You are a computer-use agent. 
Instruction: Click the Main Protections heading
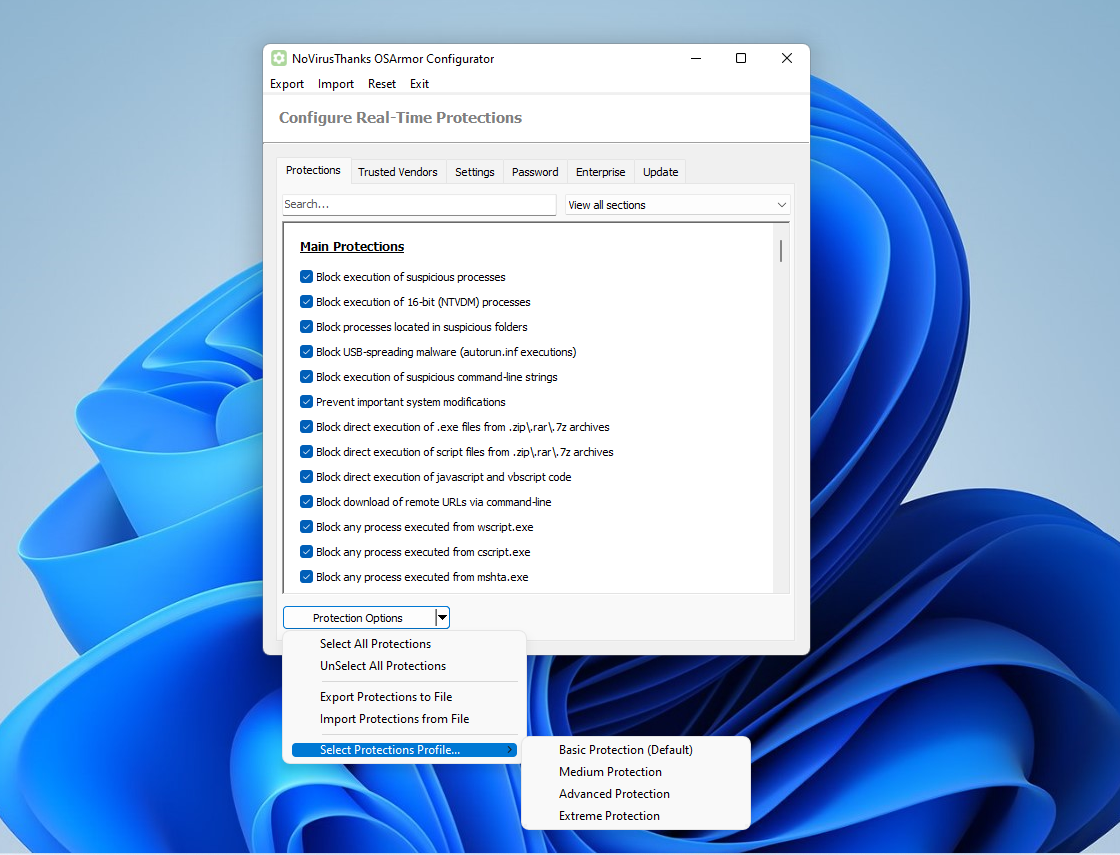coord(351,246)
